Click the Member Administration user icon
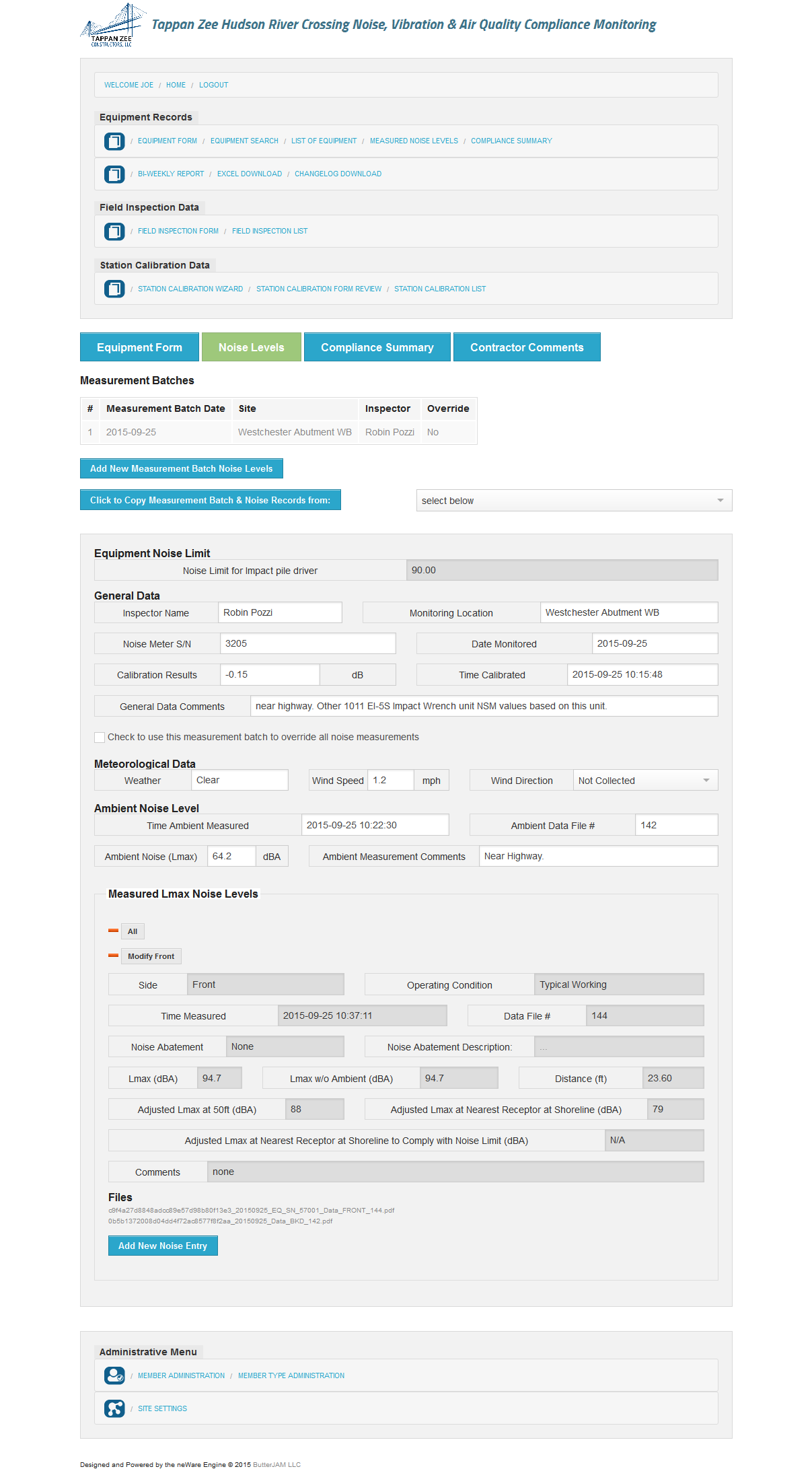Viewport: 812px width, 1469px height. [x=114, y=1375]
